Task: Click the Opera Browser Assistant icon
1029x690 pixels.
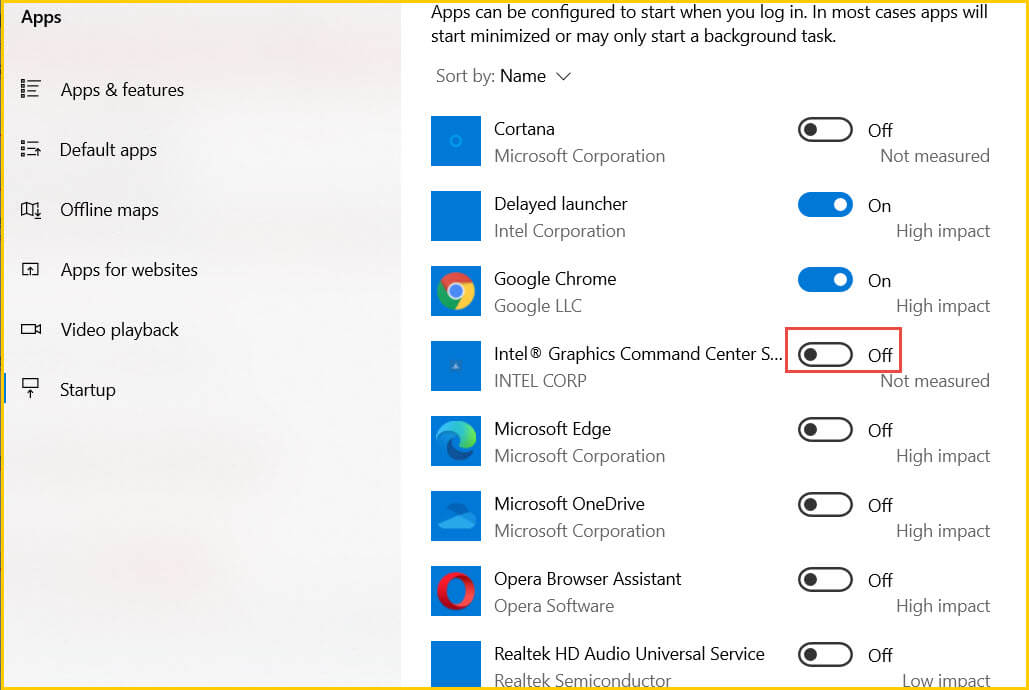Action: coord(456,591)
